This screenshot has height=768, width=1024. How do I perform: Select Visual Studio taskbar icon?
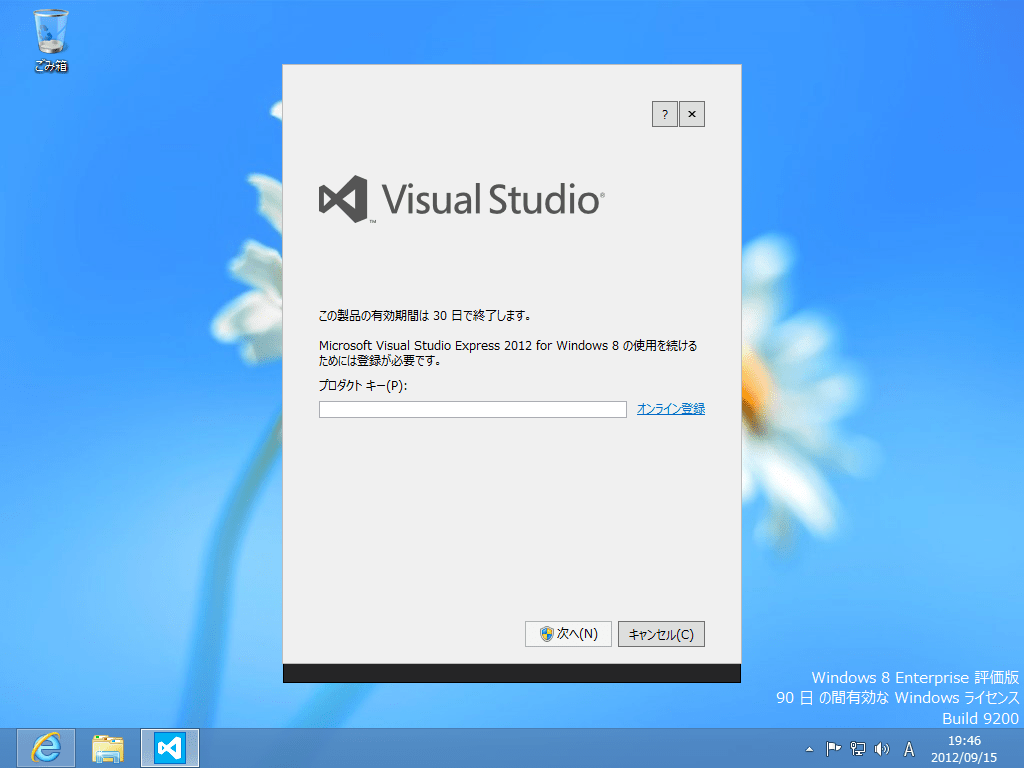170,748
